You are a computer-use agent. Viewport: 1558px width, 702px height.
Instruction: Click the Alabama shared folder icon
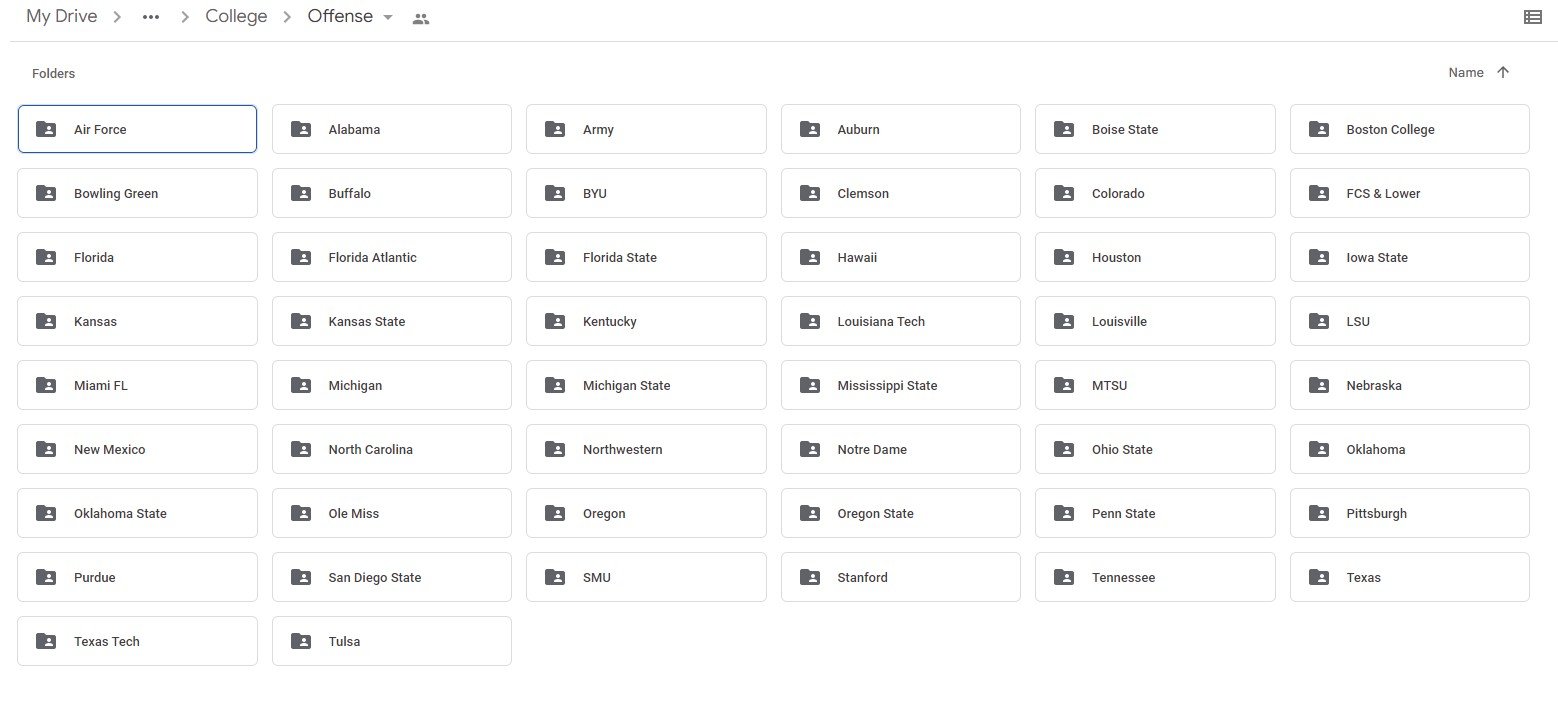coord(300,129)
